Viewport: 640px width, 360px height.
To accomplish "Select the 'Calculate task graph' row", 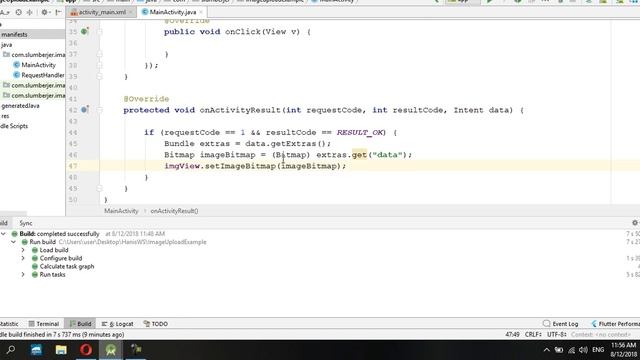I will 67,267.
